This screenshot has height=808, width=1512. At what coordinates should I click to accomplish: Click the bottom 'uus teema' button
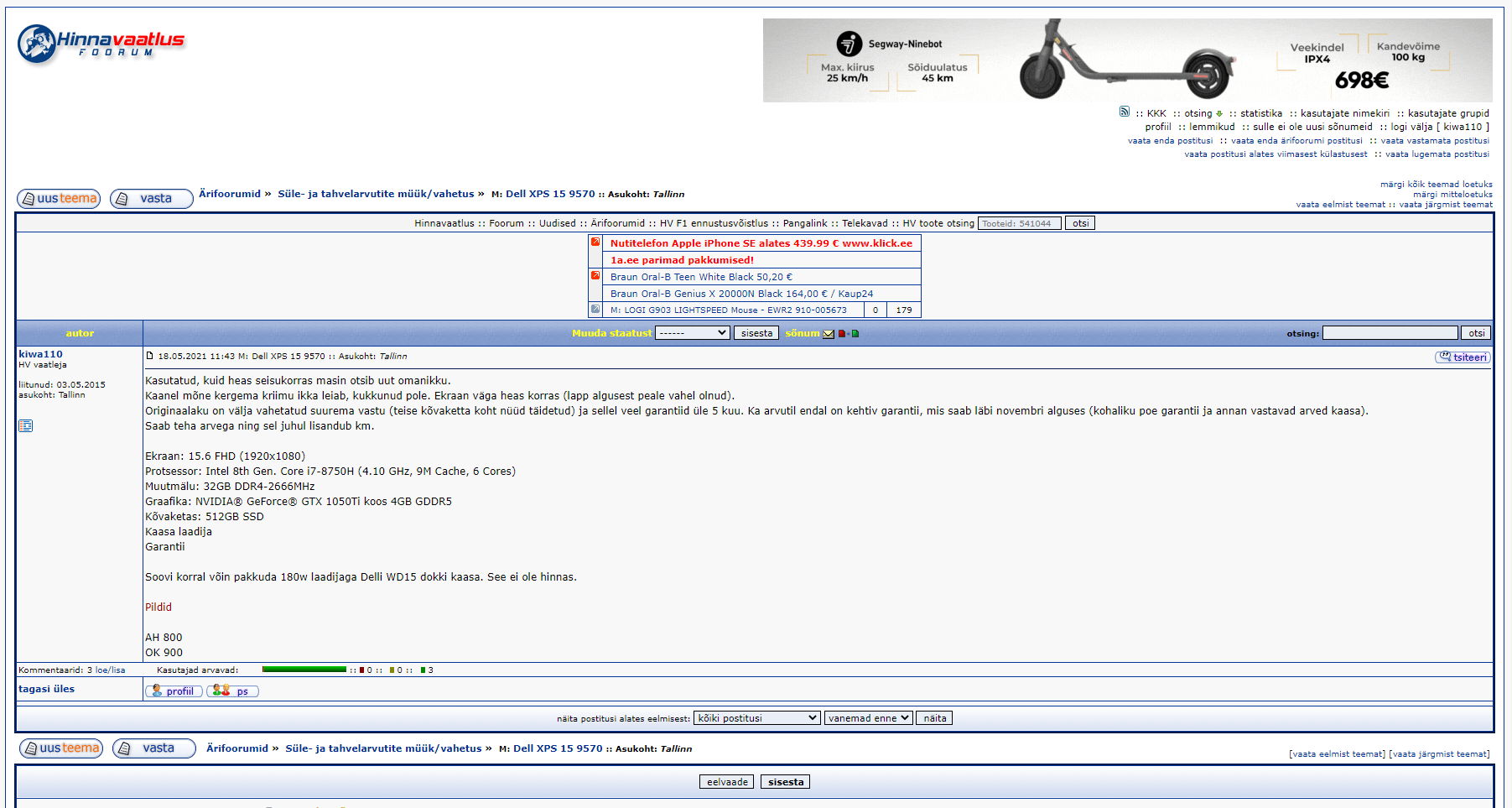[61, 748]
